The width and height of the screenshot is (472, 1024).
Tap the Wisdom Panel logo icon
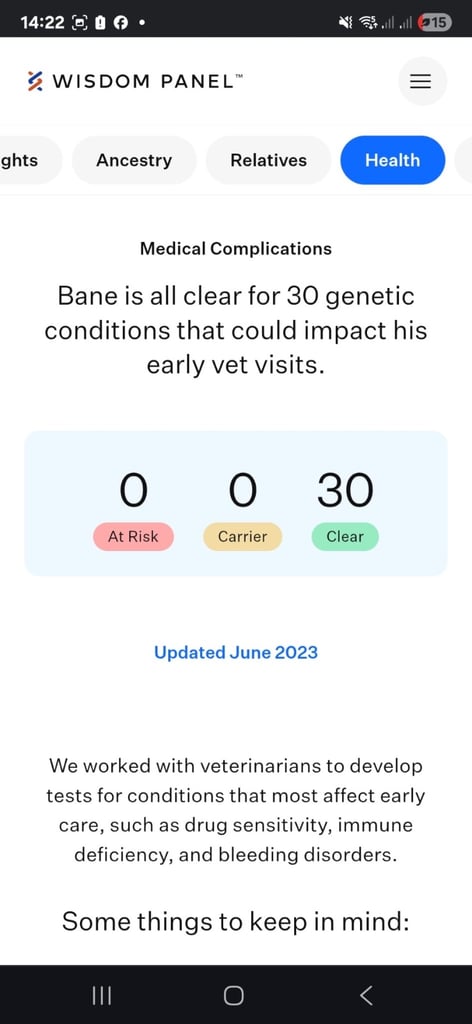(x=35, y=81)
